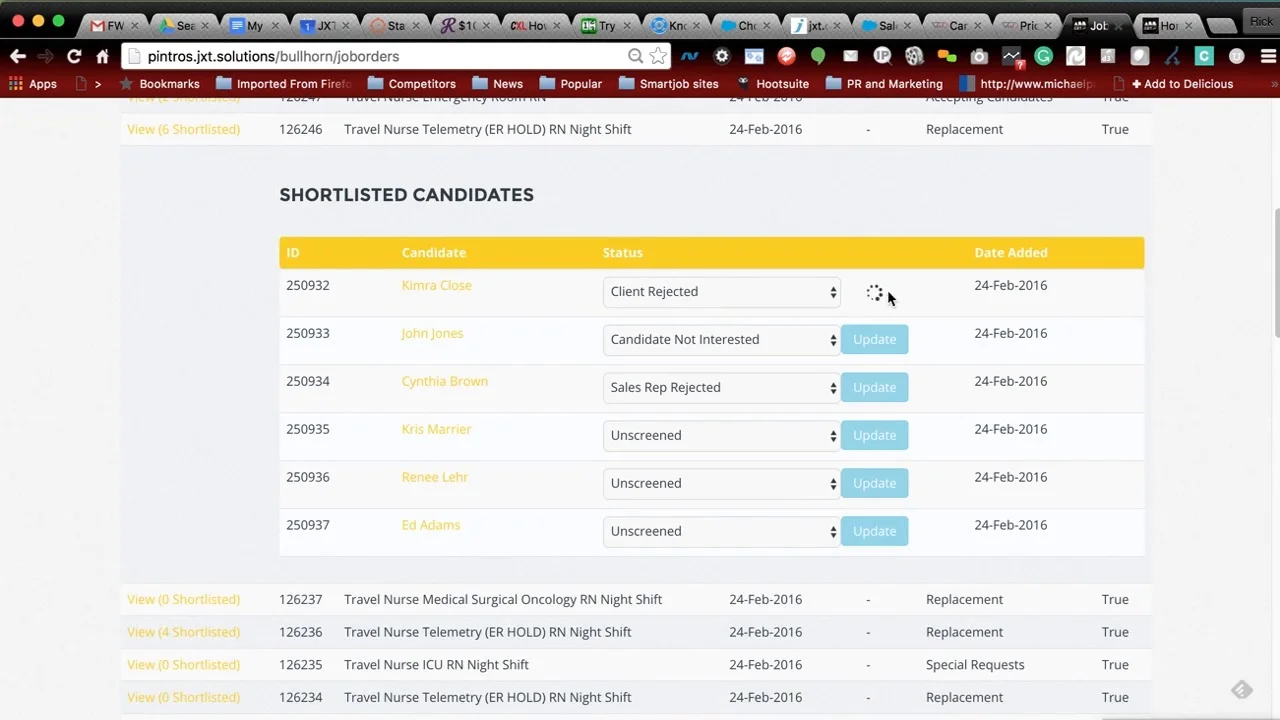Open the Kimra Close candidate link

[x=436, y=286]
